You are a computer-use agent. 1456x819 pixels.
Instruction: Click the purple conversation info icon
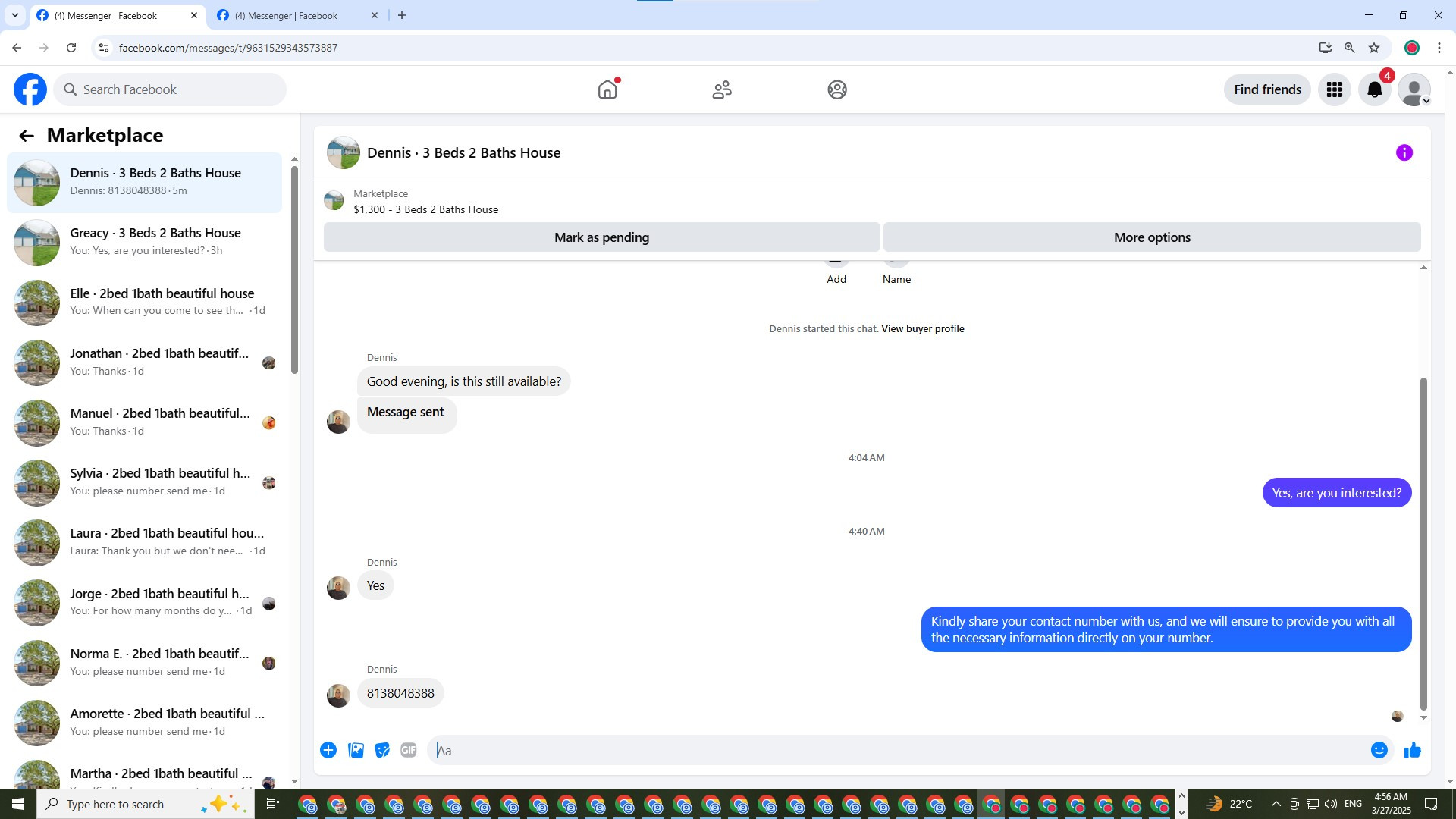[1404, 153]
